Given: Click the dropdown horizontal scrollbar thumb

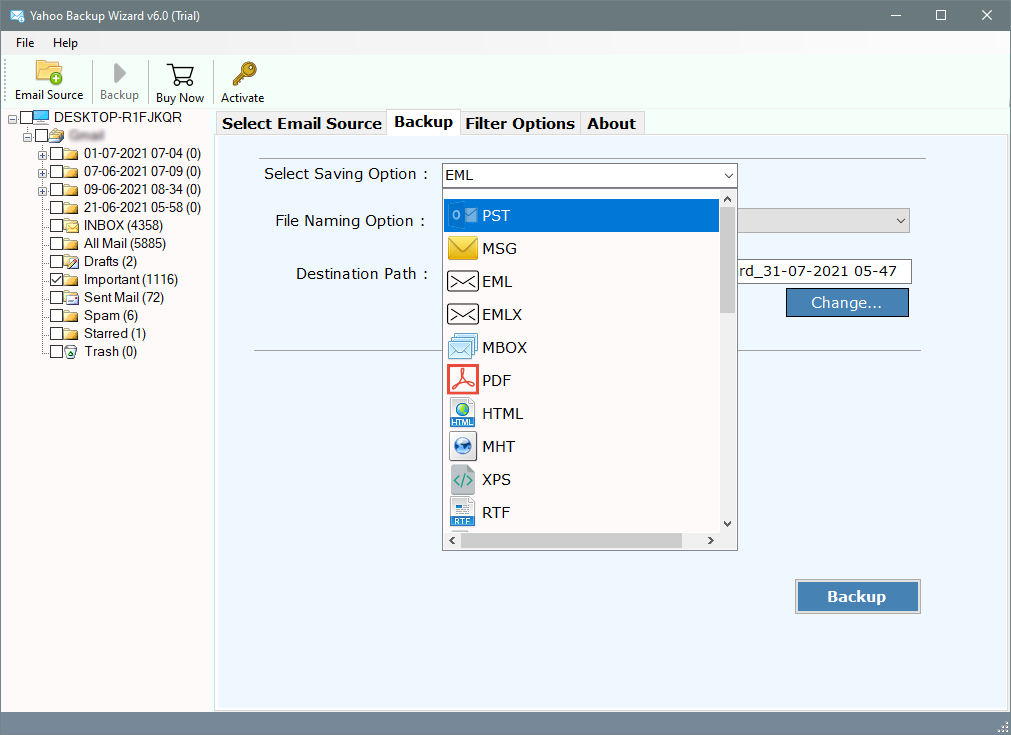Looking at the screenshot, I should click(571, 540).
